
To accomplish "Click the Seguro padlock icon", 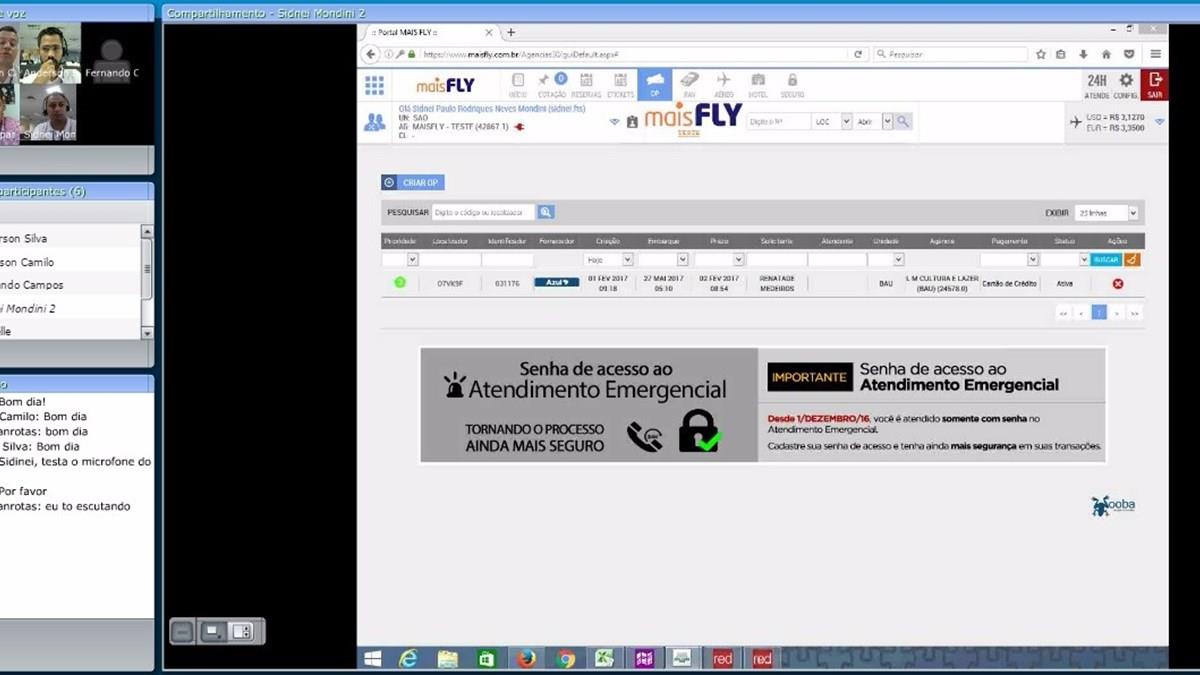I will [792, 84].
